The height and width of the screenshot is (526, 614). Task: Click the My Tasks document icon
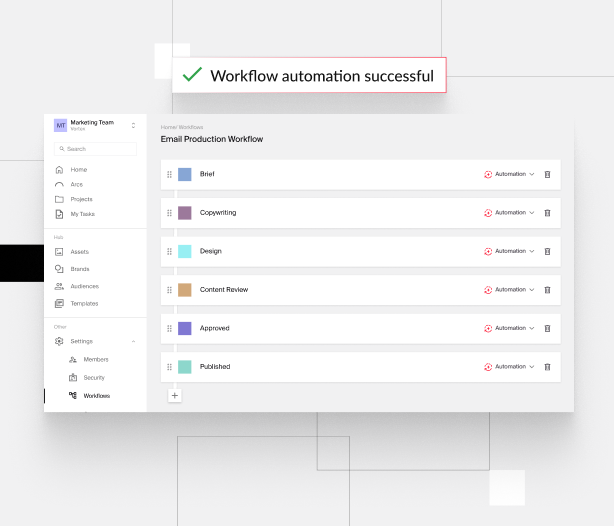[59, 214]
